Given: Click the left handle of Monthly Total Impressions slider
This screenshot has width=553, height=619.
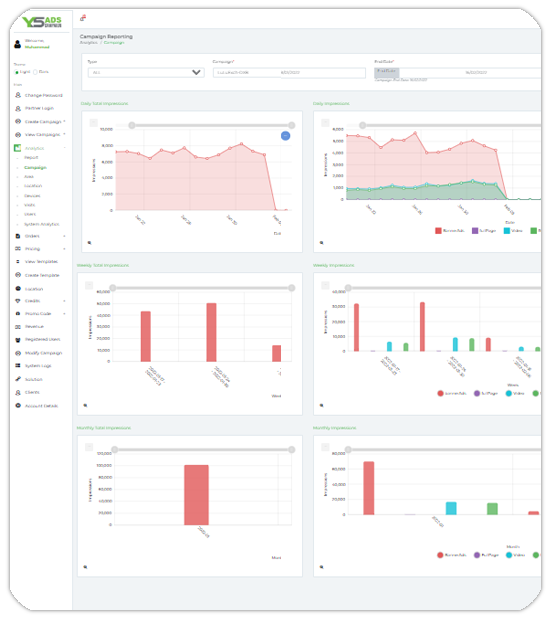Looking at the screenshot, I should tap(114, 450).
